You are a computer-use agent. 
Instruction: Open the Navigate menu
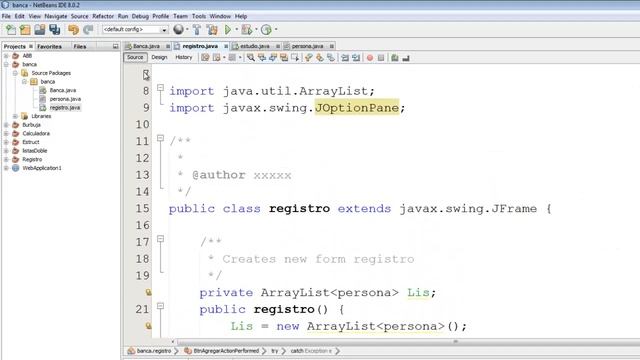56,16
